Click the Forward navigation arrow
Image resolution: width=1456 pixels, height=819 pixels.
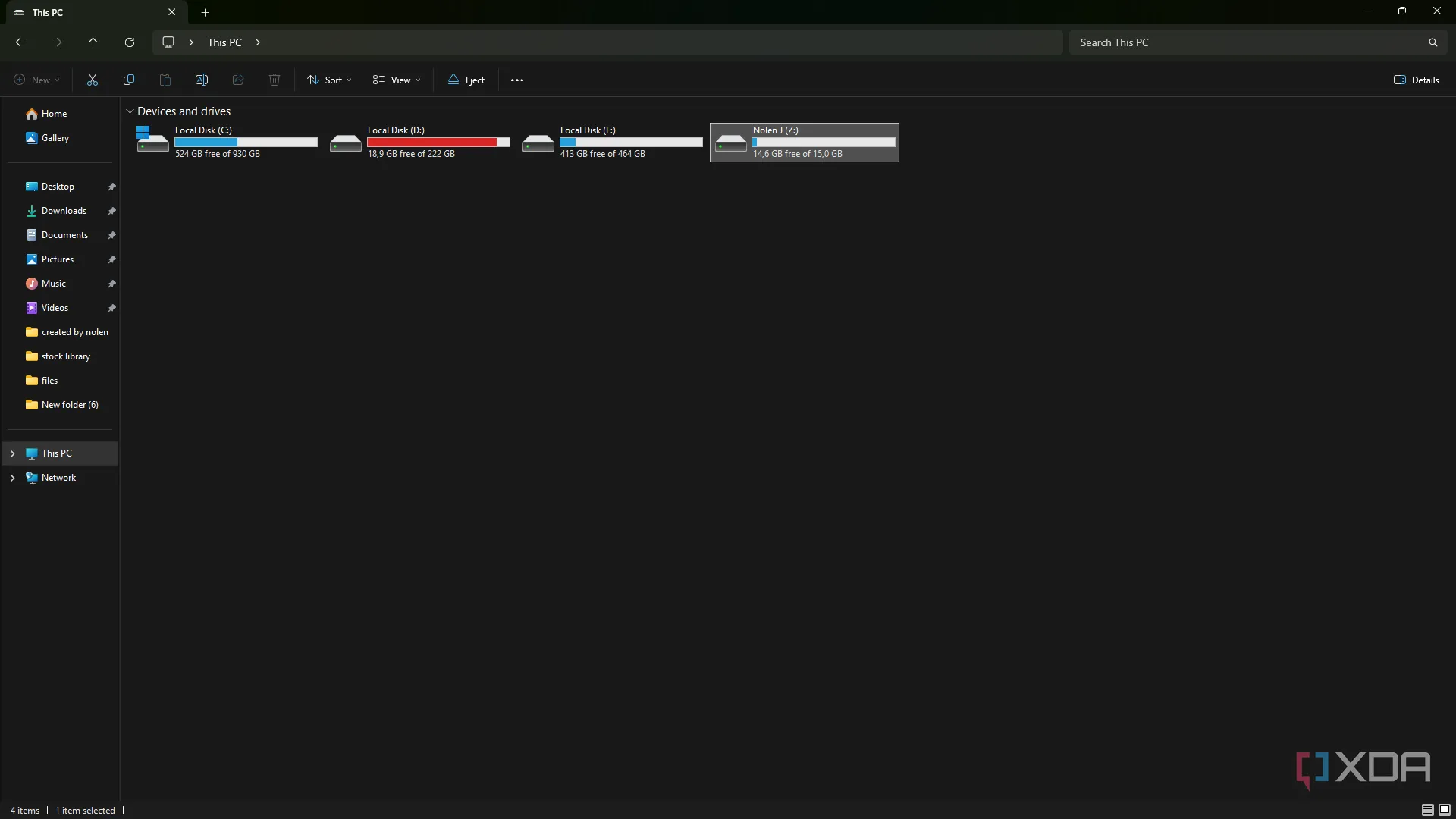click(x=57, y=42)
